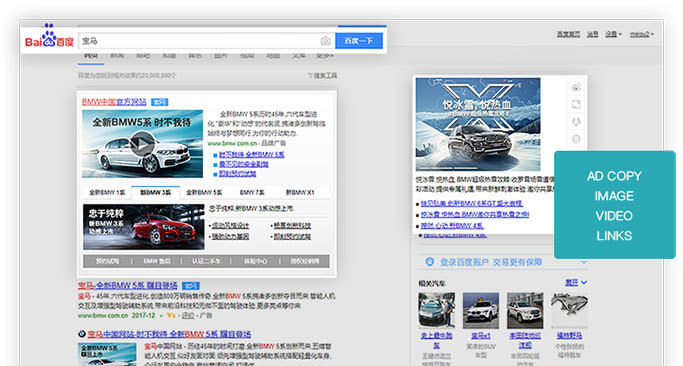
Task: Play the 全新BMW5系 video
Action: (142, 144)
